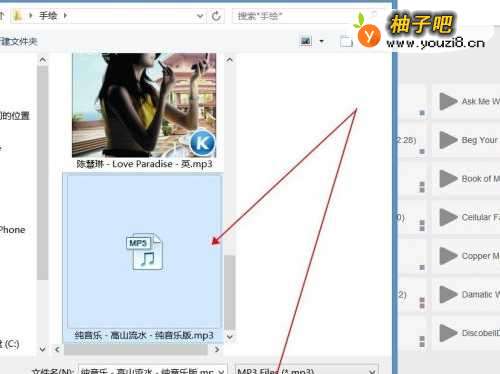
Task: Play the Ask Me track preview
Action: pos(448,101)
